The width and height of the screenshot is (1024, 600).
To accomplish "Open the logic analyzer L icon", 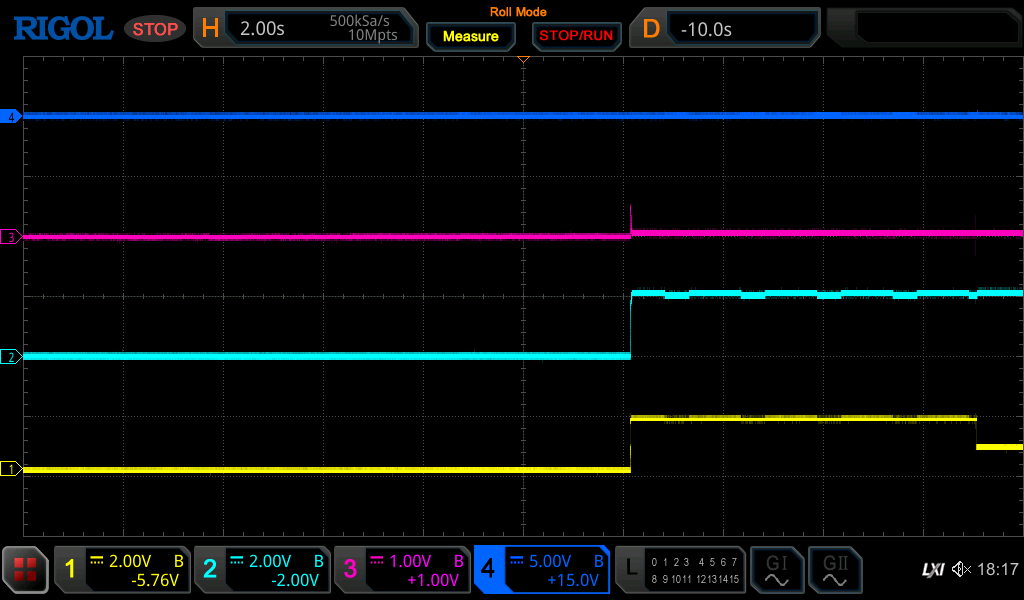I will tap(632, 568).
